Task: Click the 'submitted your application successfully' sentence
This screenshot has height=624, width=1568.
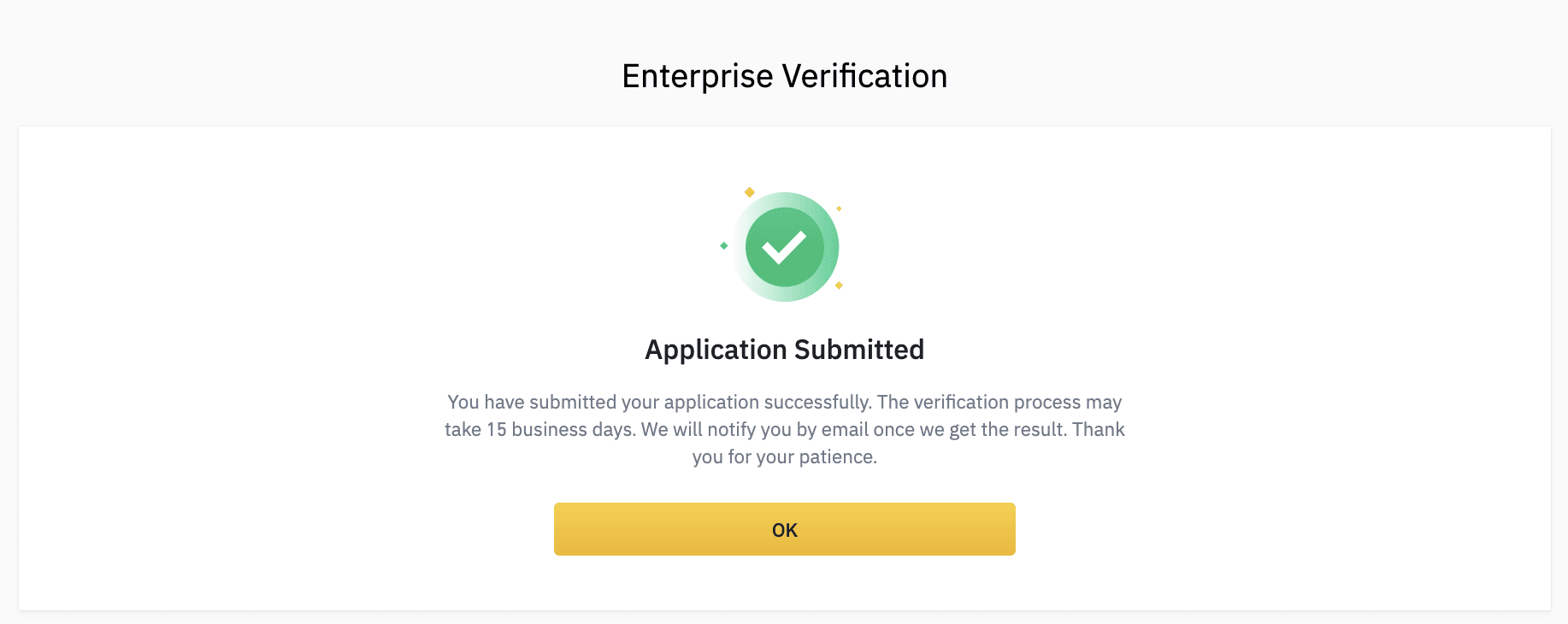Action: (700, 402)
